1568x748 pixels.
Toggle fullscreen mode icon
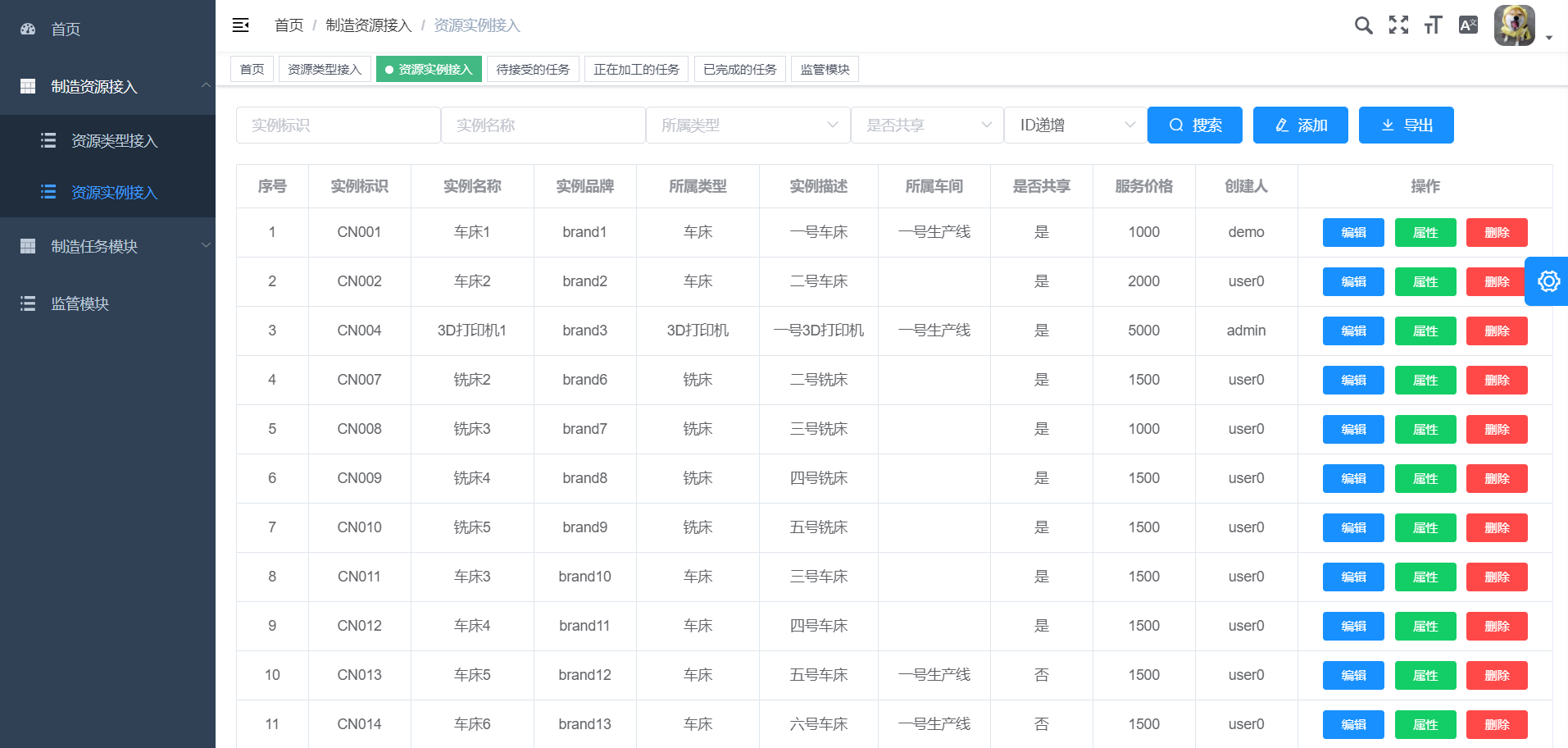(1398, 25)
